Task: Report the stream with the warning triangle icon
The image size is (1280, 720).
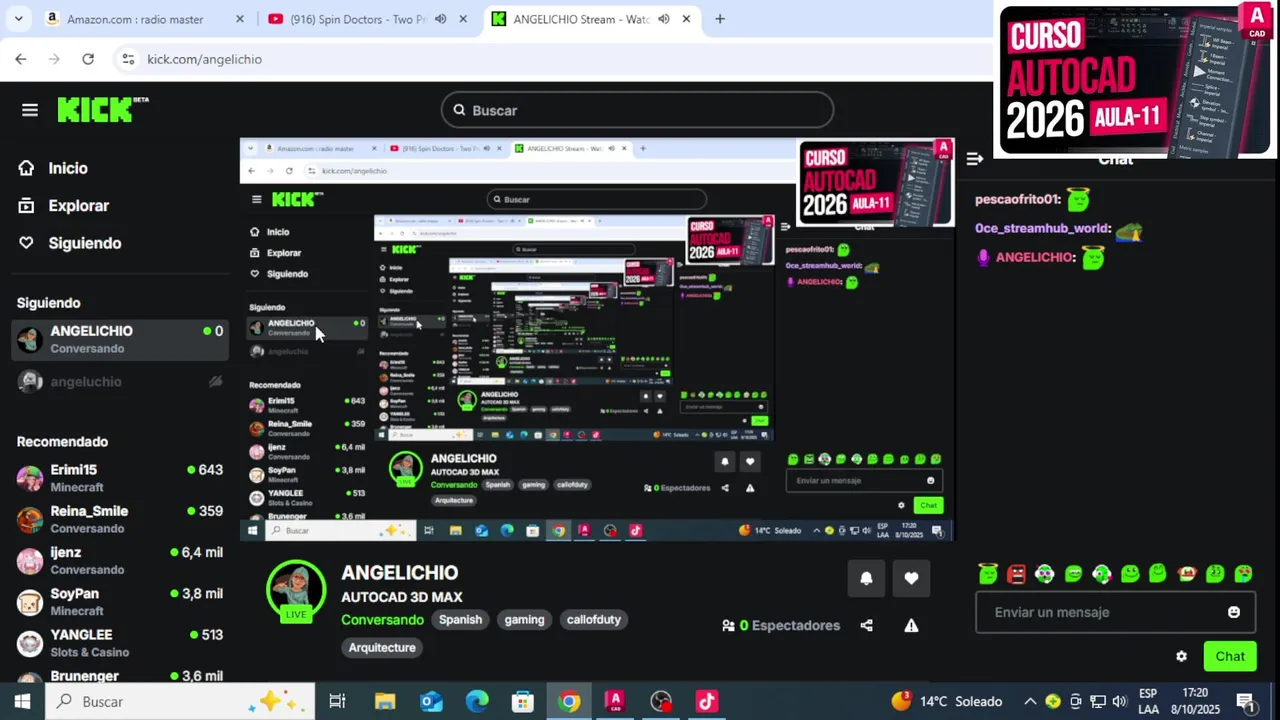Action: coord(911,625)
